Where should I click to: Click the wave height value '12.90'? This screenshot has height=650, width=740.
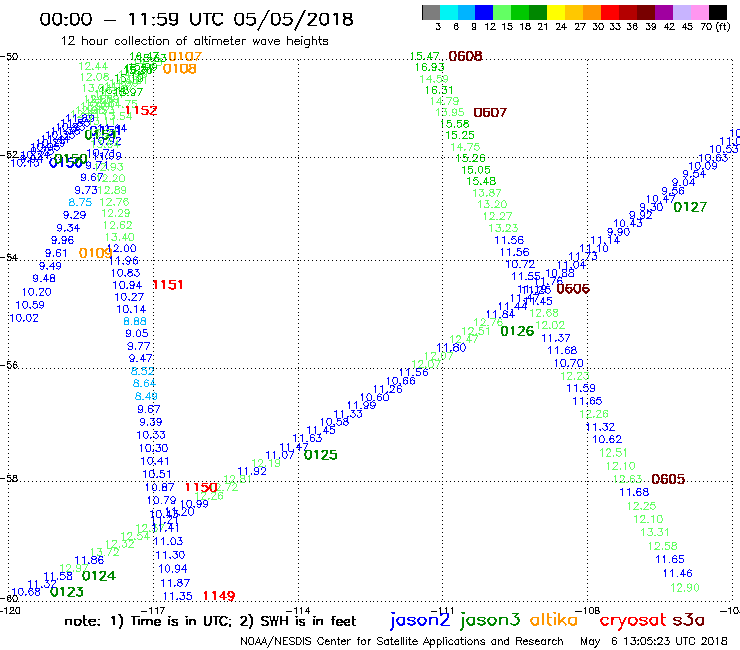coord(685,588)
